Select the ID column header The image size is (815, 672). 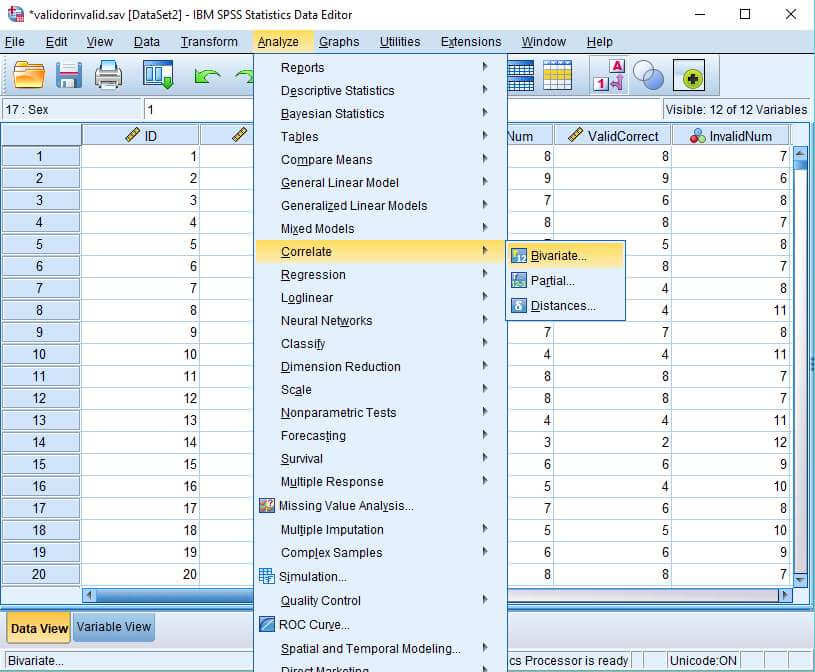click(140, 136)
